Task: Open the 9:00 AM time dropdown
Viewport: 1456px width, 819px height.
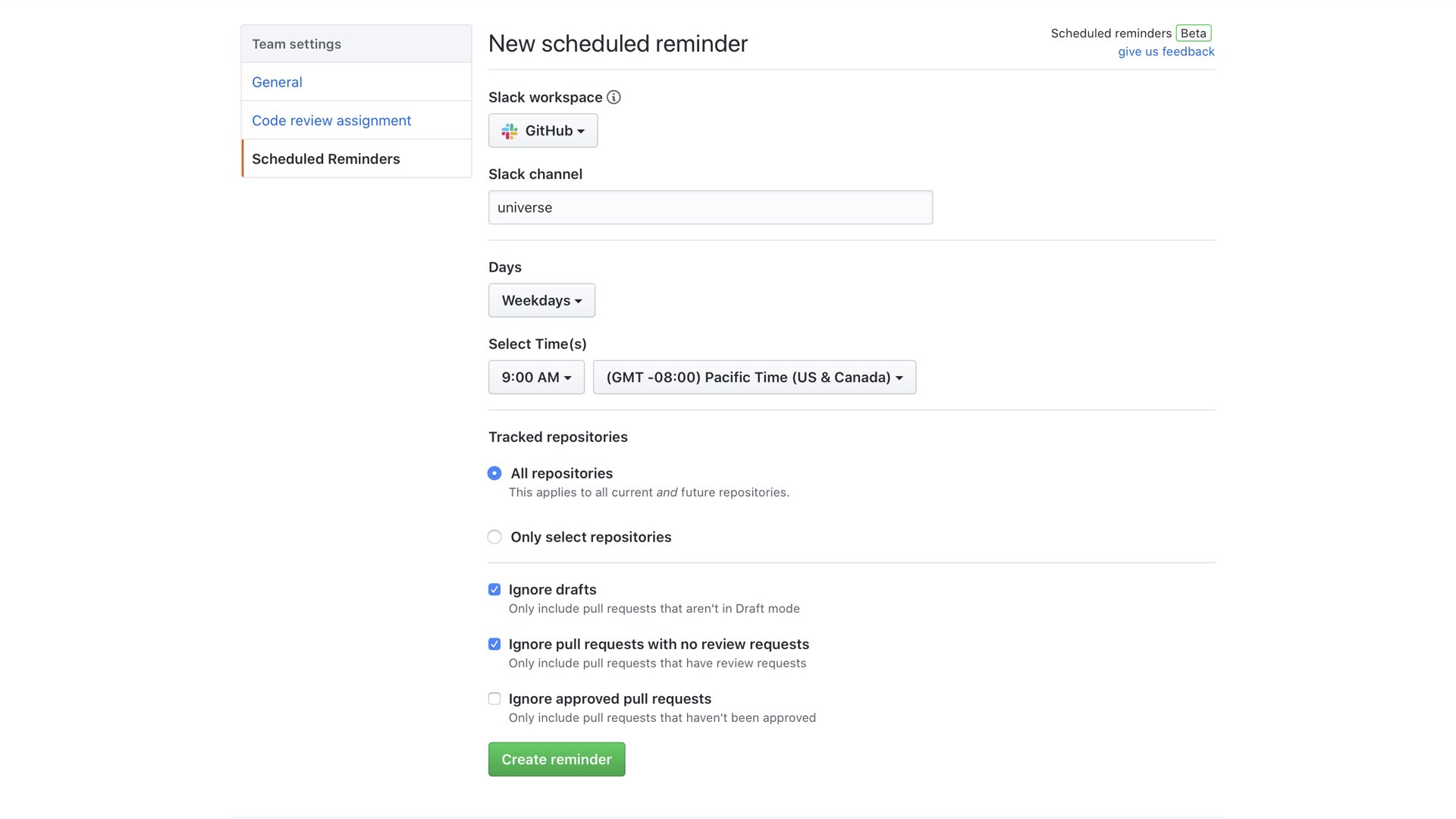Action: tap(536, 377)
